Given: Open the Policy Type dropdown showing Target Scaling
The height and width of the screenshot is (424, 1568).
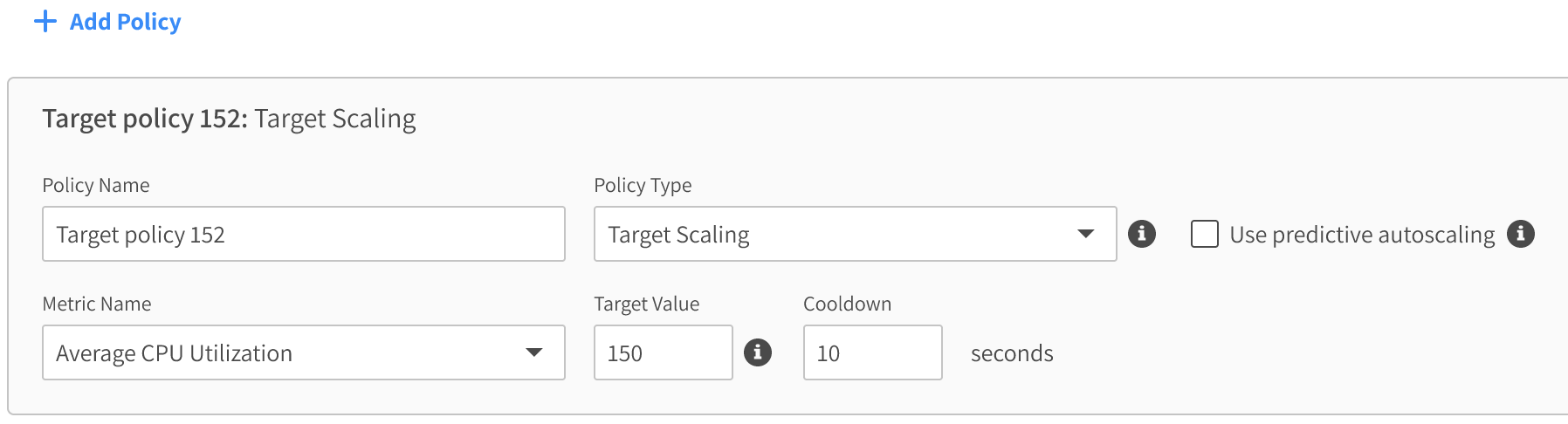Looking at the screenshot, I should [x=838, y=234].
